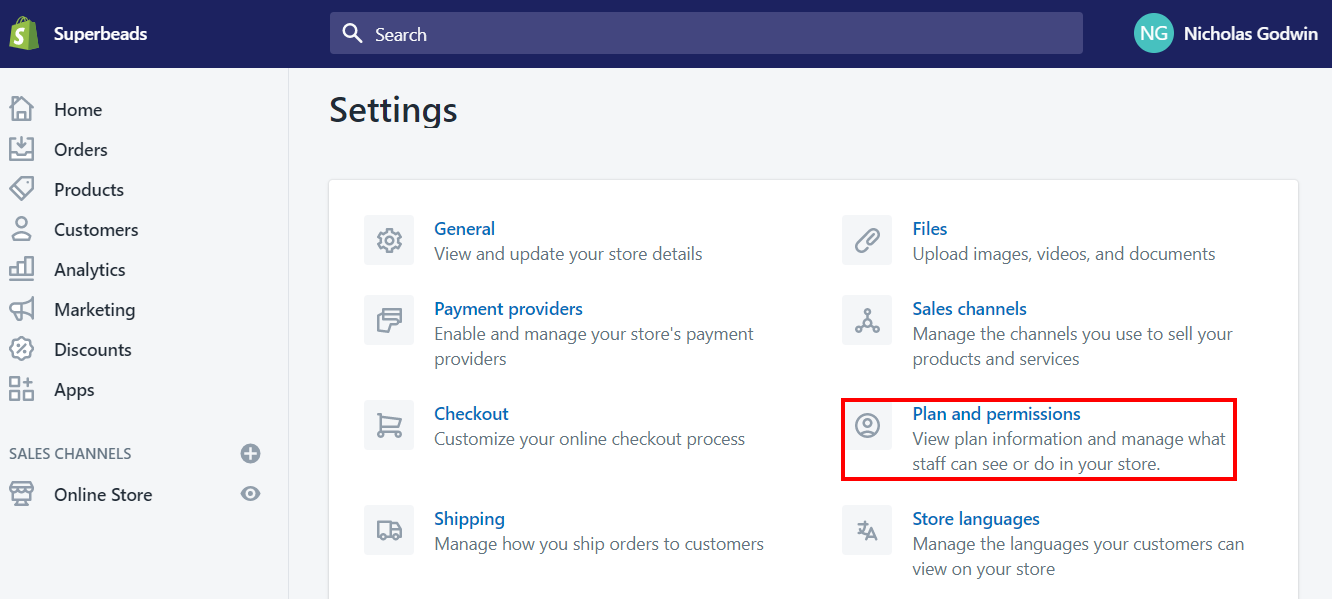
Task: Toggle the Online Store eye icon
Action: [251, 494]
